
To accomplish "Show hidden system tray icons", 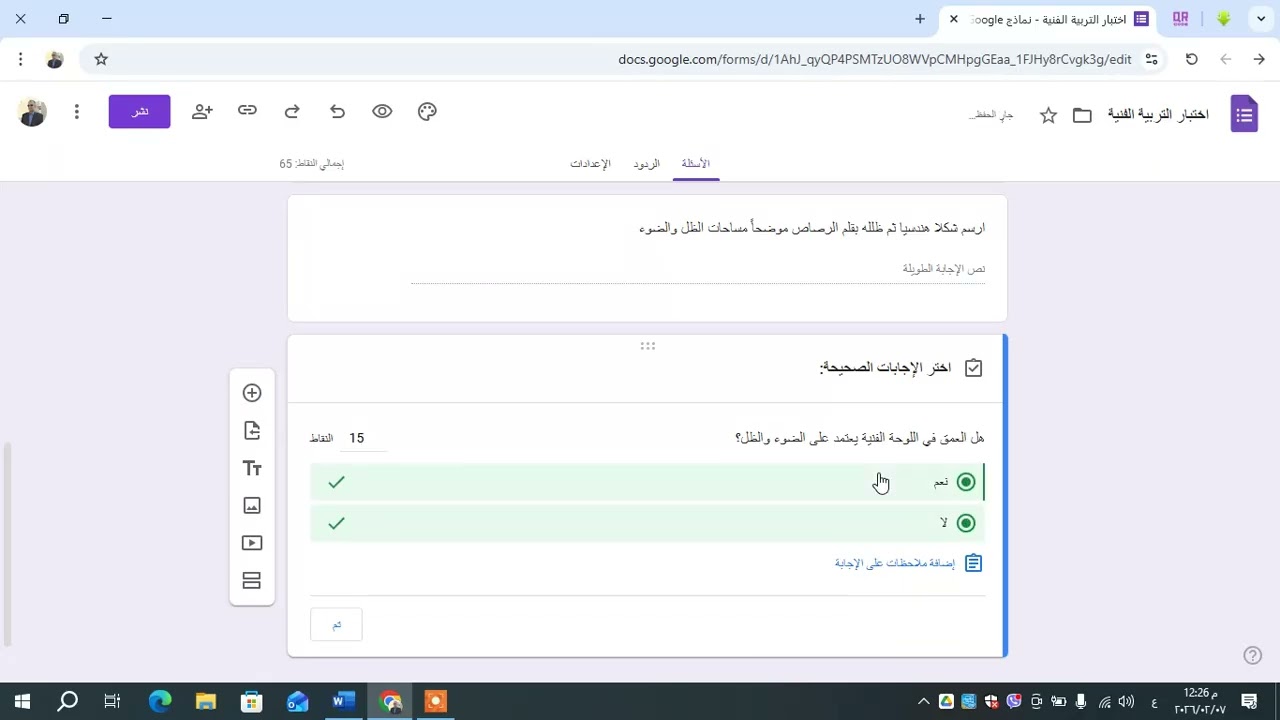I will pyautogui.click(x=923, y=701).
